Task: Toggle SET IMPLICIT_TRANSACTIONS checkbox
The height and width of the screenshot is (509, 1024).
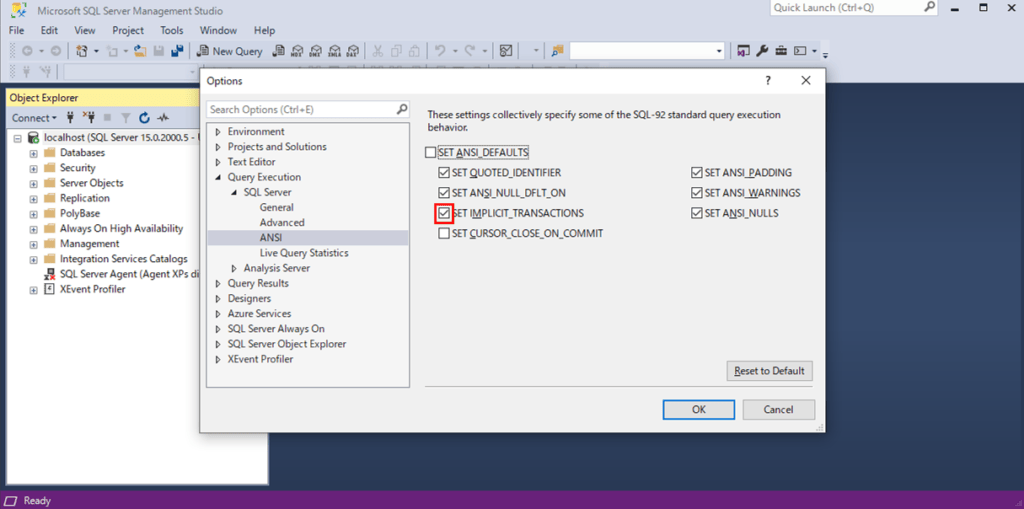Action: (x=444, y=213)
